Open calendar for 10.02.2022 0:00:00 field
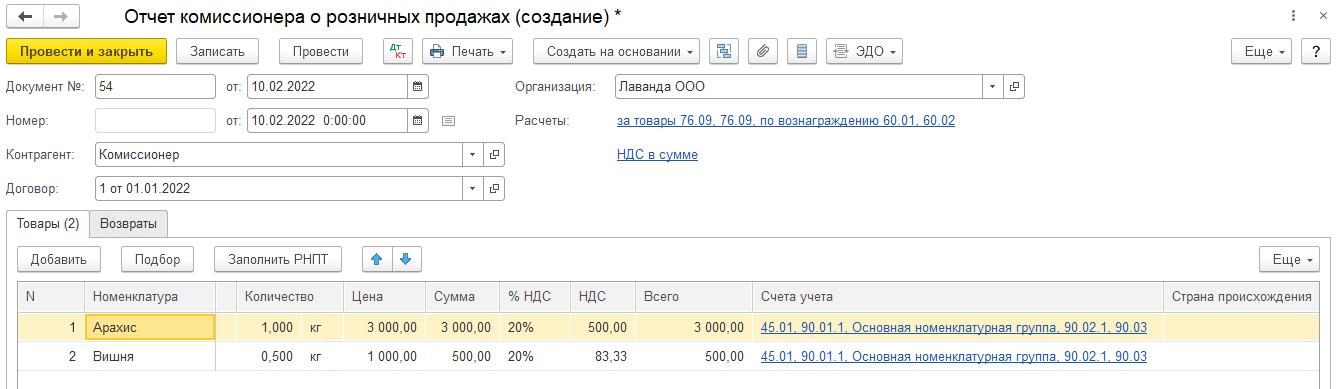 point(418,120)
